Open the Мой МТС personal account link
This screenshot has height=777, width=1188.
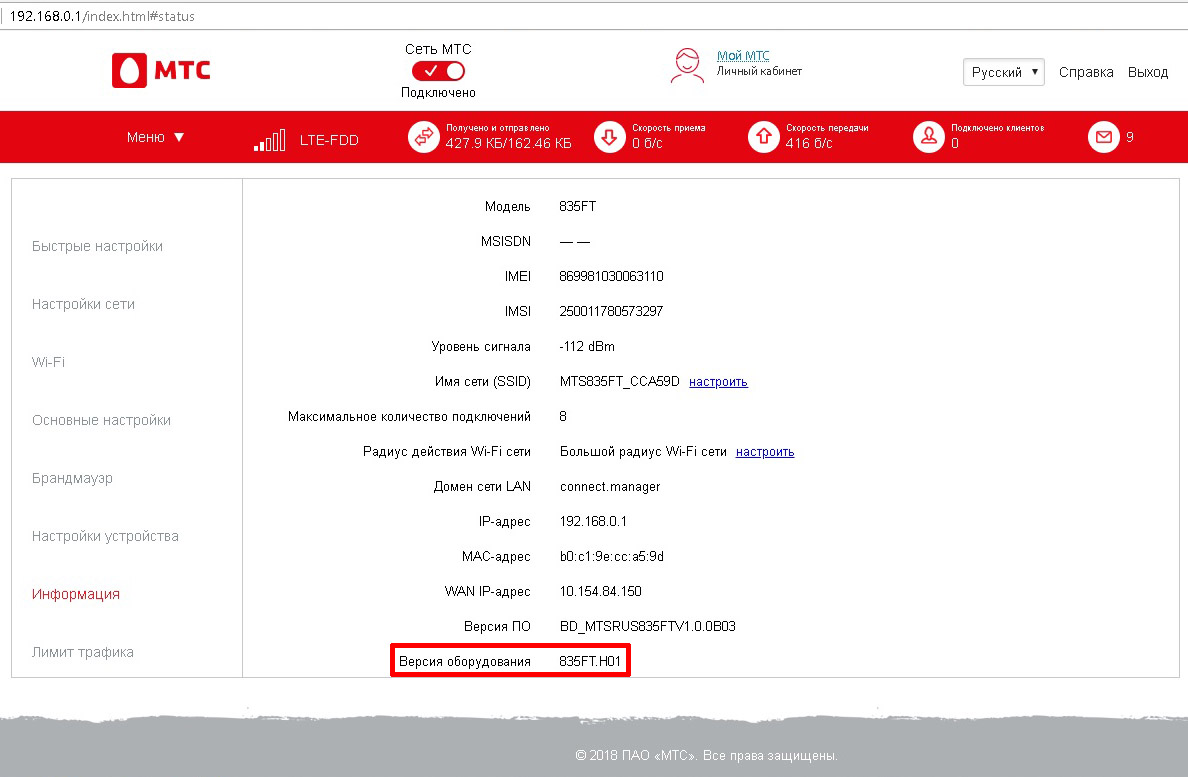click(x=742, y=55)
